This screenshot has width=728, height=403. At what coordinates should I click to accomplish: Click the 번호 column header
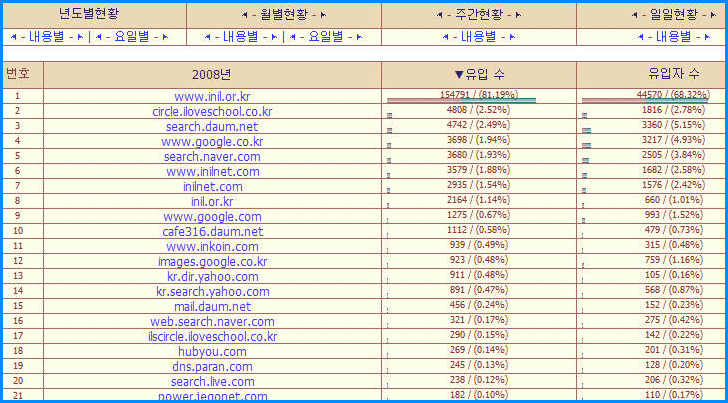coord(17,73)
